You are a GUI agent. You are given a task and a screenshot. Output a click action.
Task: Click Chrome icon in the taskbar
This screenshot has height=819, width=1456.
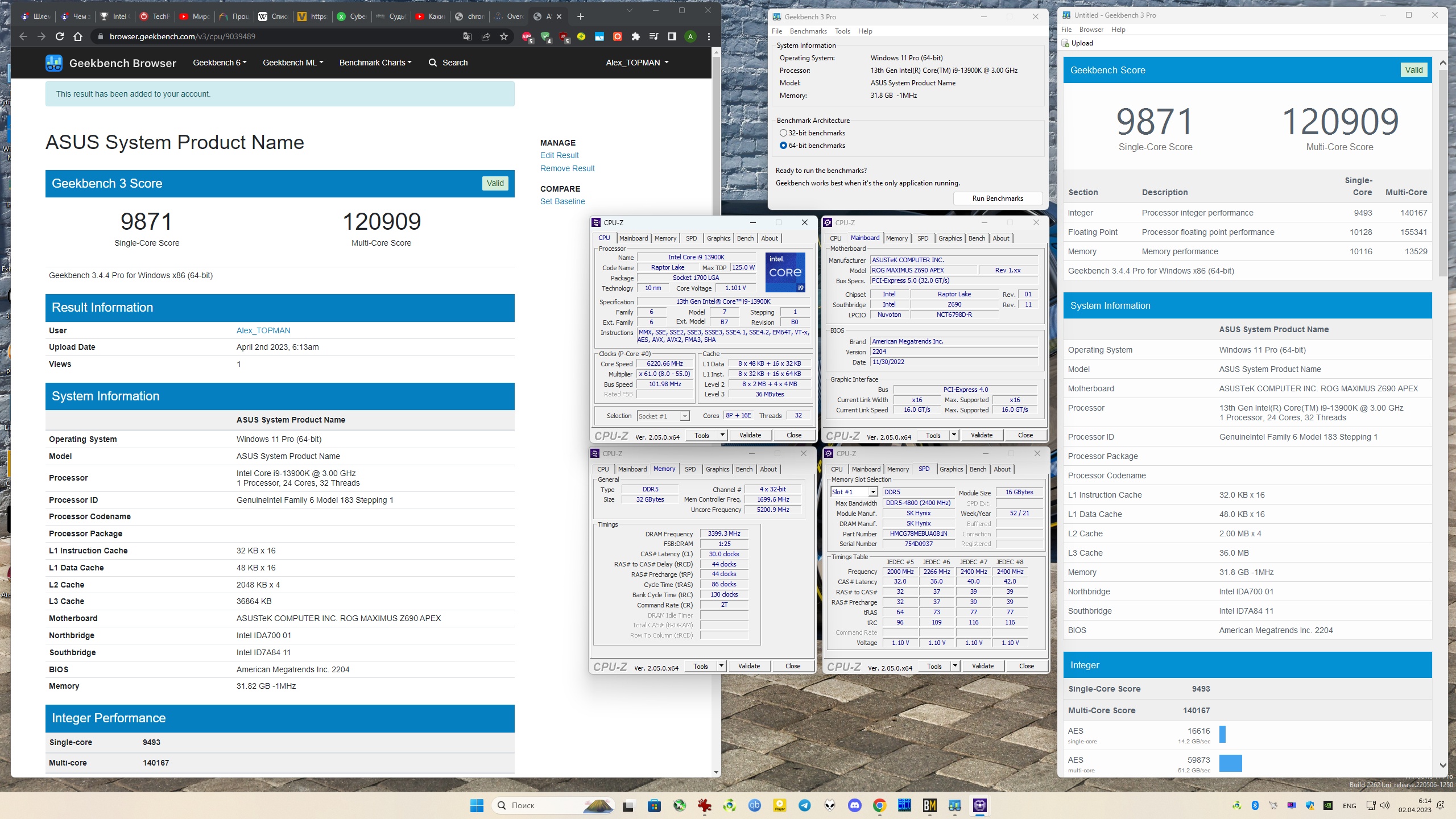point(880,805)
